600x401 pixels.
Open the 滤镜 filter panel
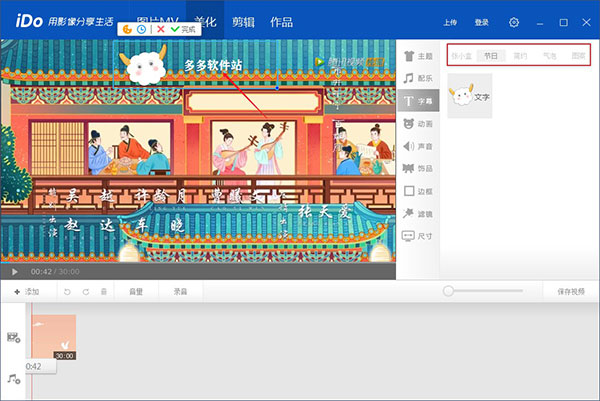(x=418, y=214)
